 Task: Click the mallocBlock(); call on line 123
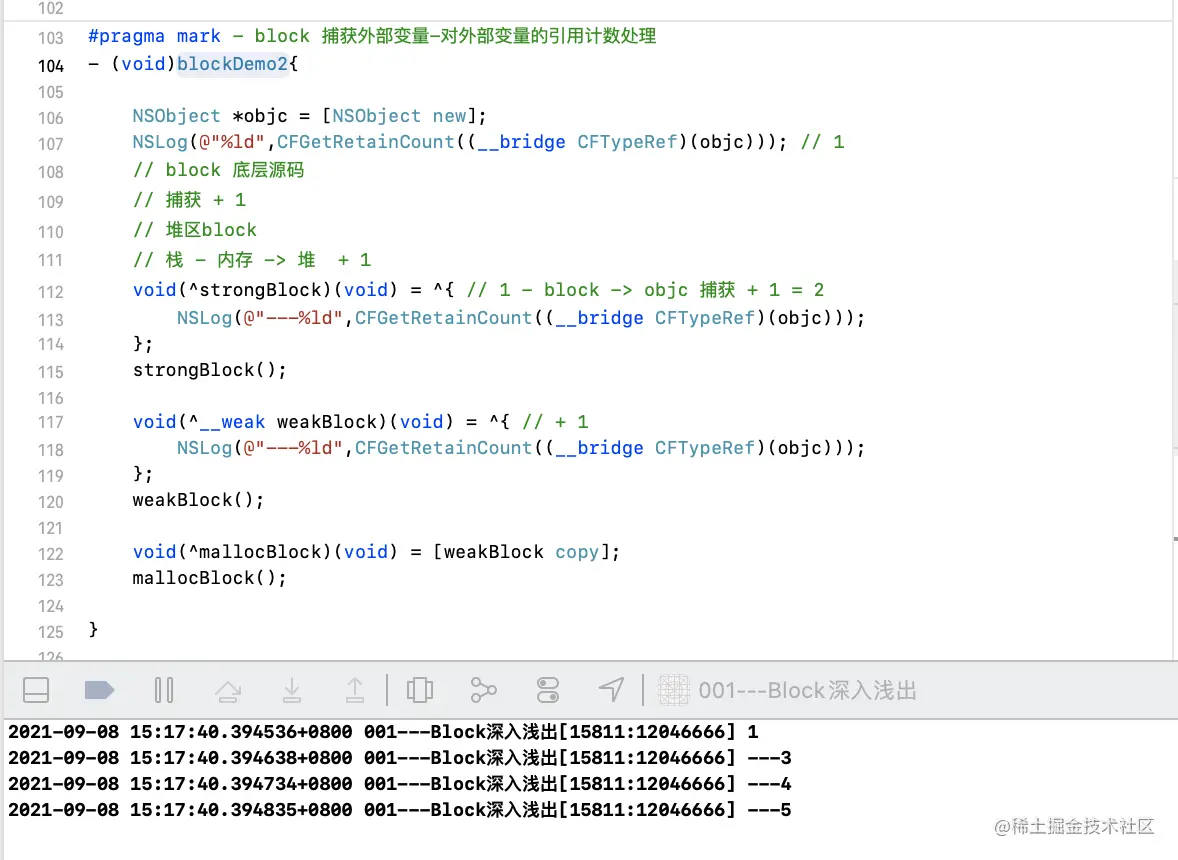(210, 578)
